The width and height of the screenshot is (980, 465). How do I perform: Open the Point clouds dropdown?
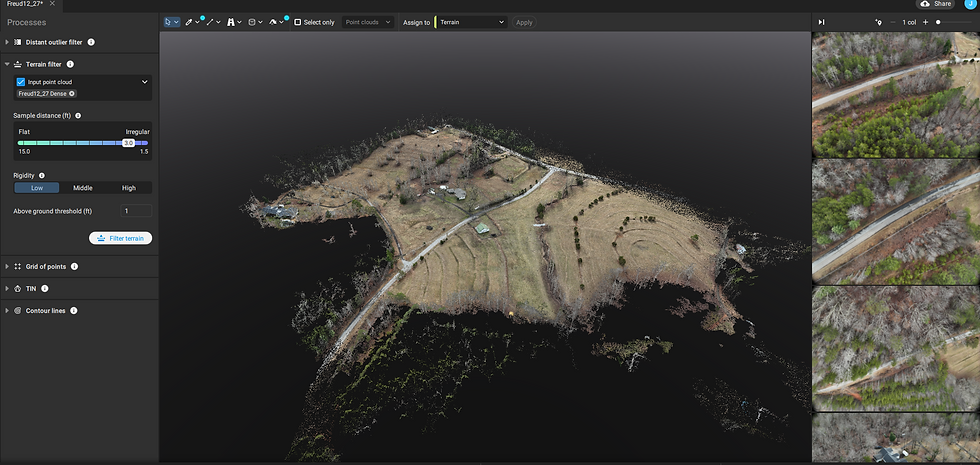tap(368, 22)
